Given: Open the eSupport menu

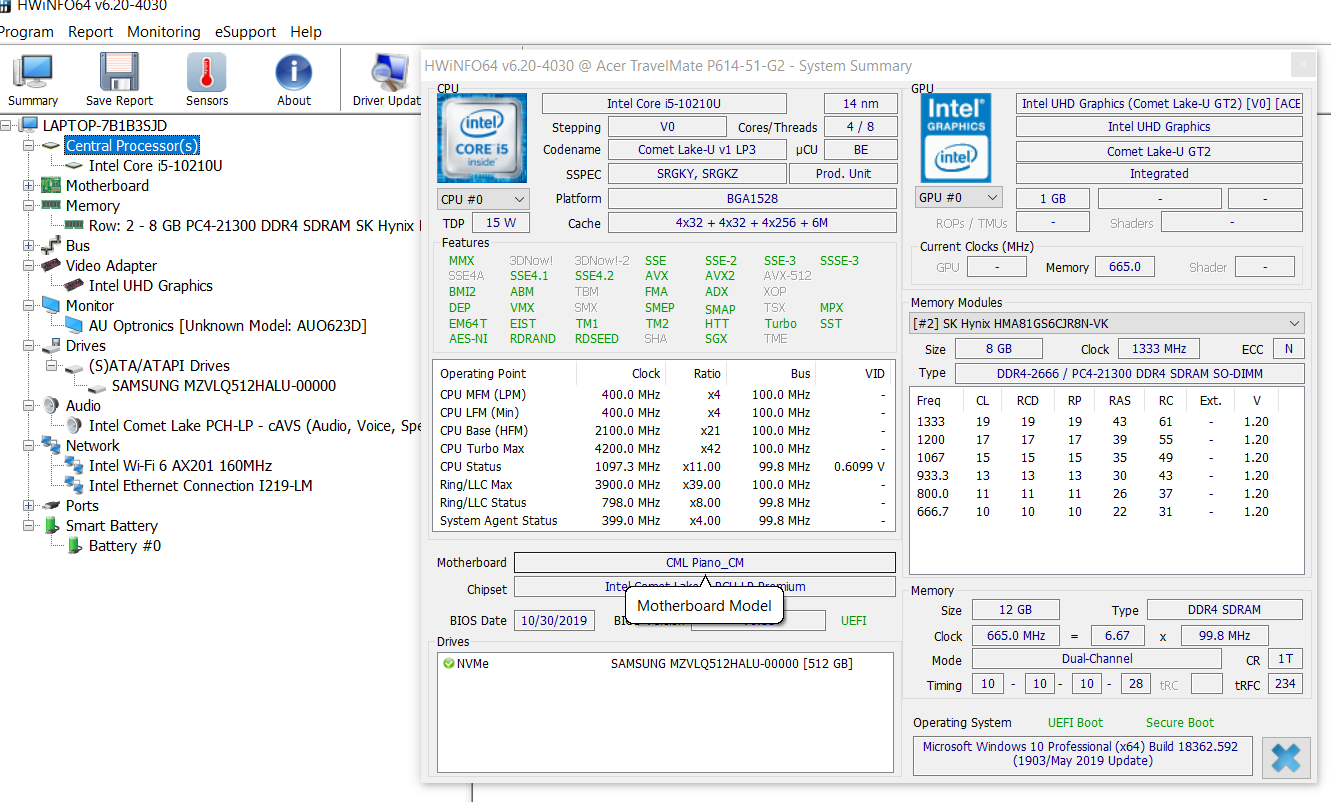Looking at the screenshot, I should tap(245, 32).
